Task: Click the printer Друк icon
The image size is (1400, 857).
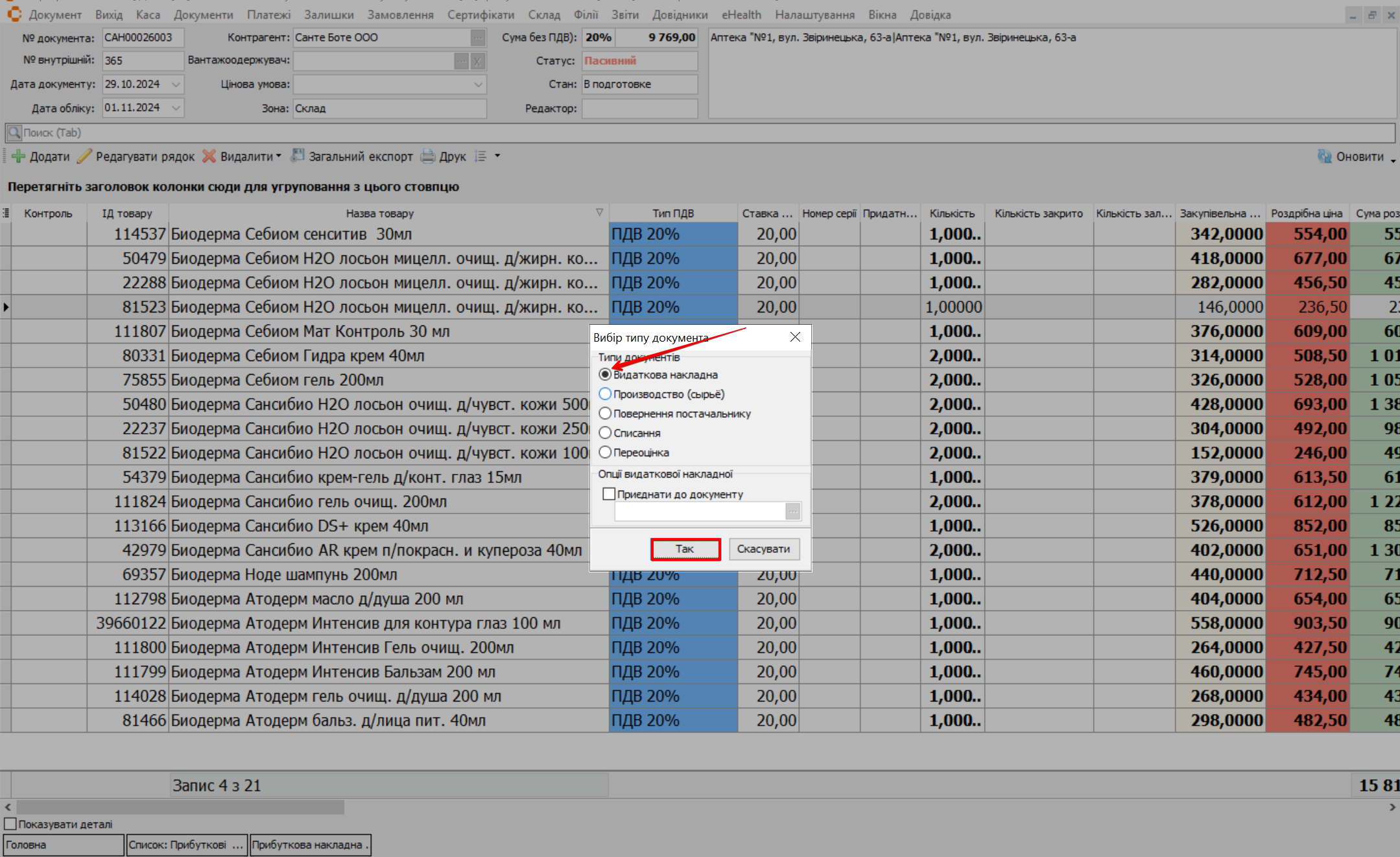Action: [428, 156]
